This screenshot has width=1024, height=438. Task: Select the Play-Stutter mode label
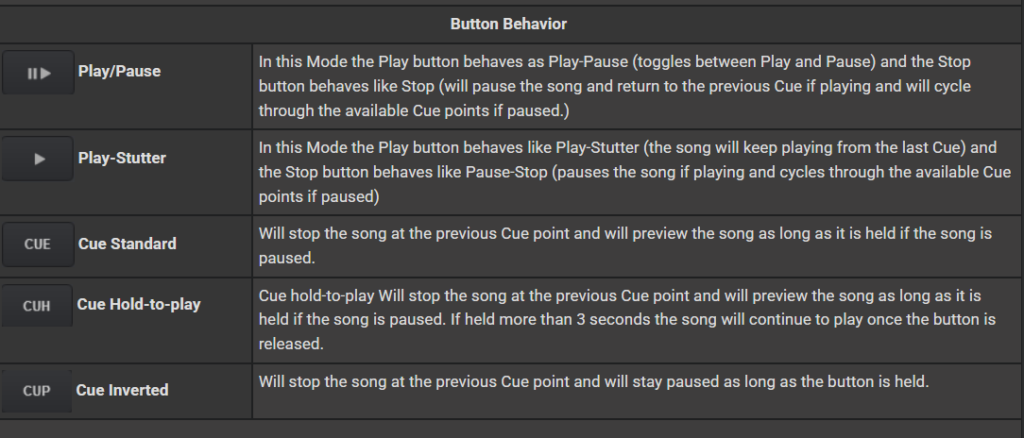tap(122, 158)
